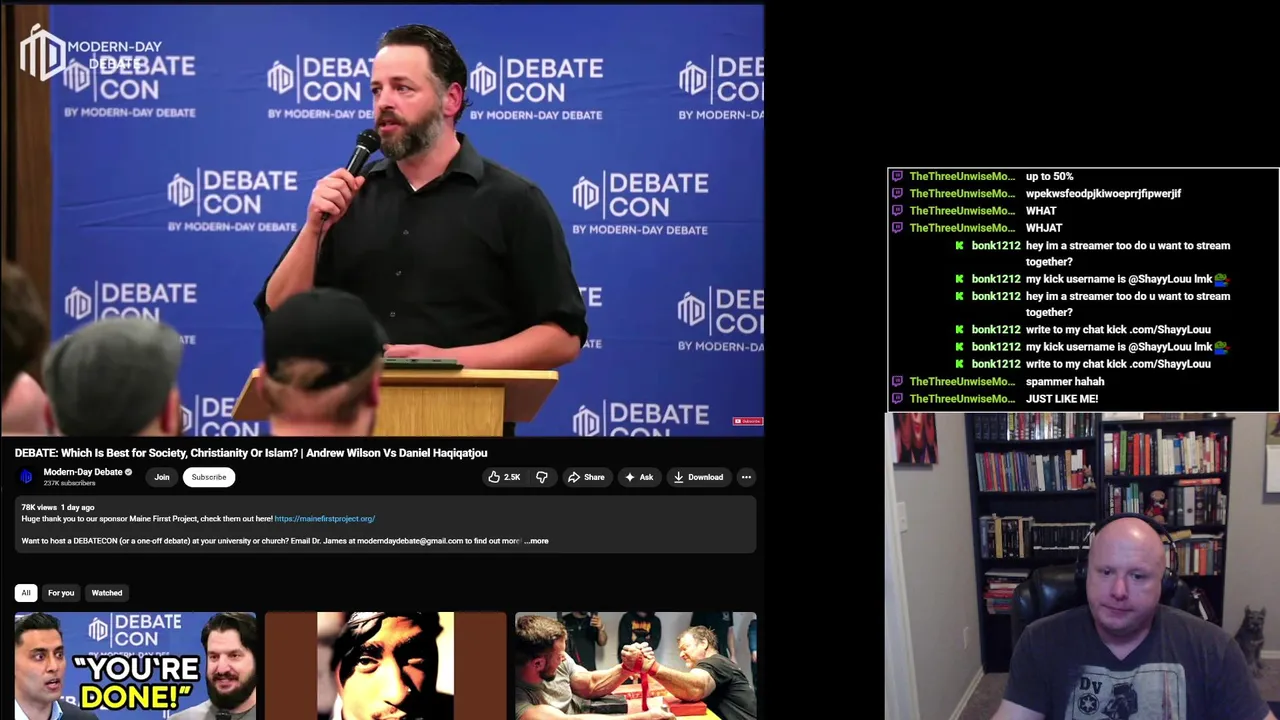Click the 'spammer hahah' chat message
Image resolution: width=1280 pixels, height=720 pixels.
coord(1065,382)
